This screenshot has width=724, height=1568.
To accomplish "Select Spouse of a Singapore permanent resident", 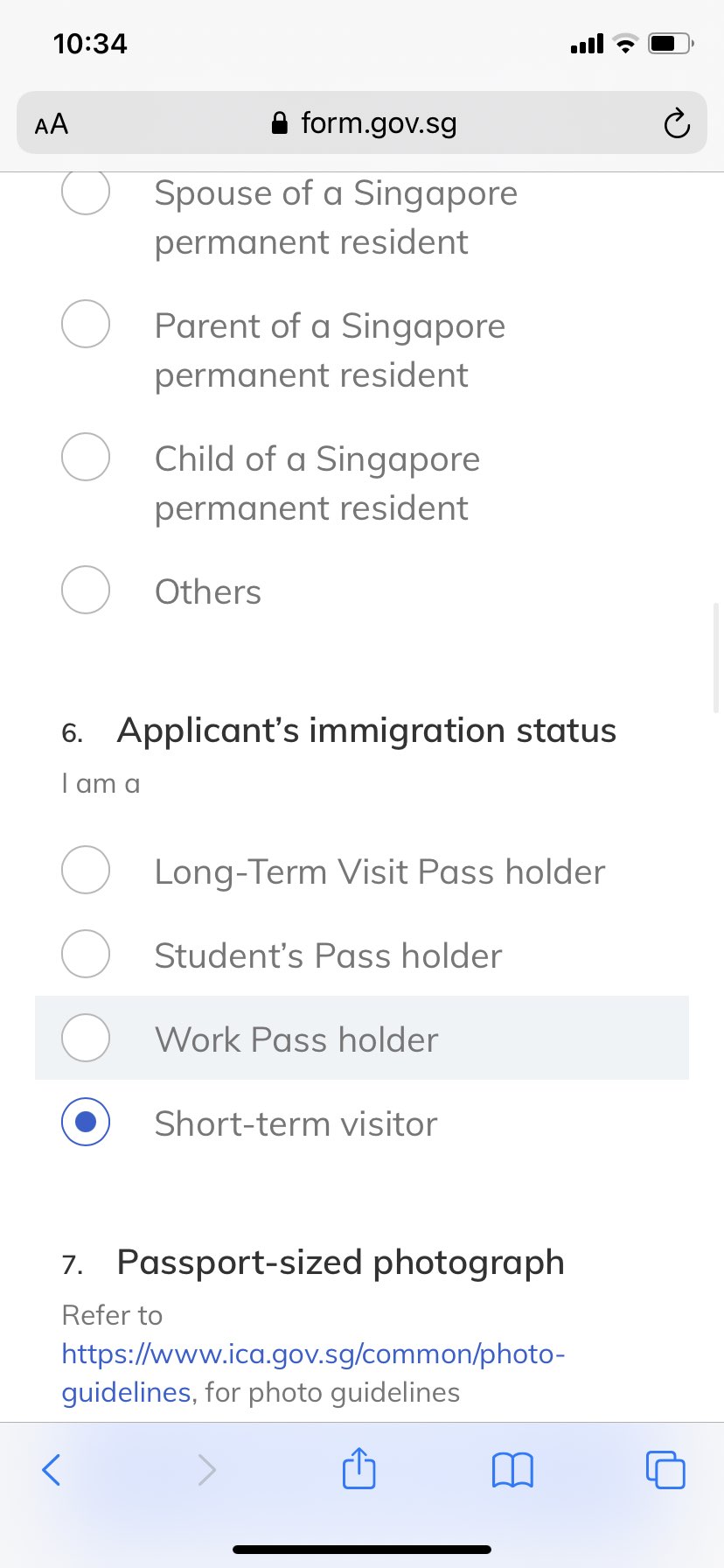I will 86,192.
